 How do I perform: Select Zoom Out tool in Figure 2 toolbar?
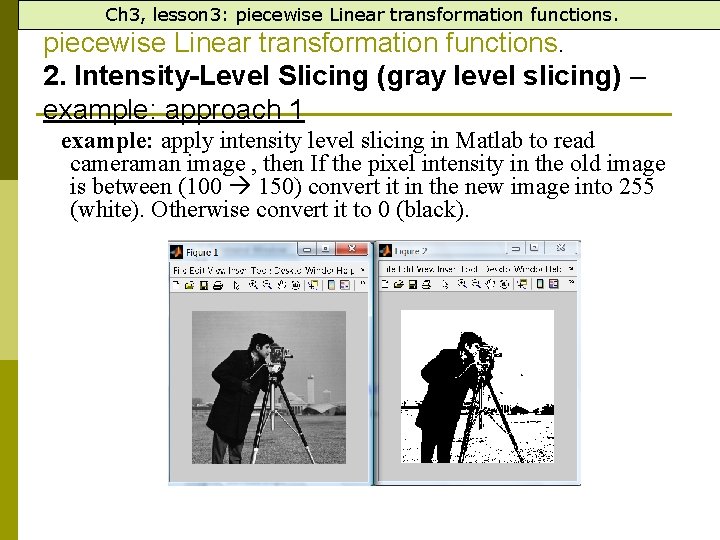click(x=476, y=284)
